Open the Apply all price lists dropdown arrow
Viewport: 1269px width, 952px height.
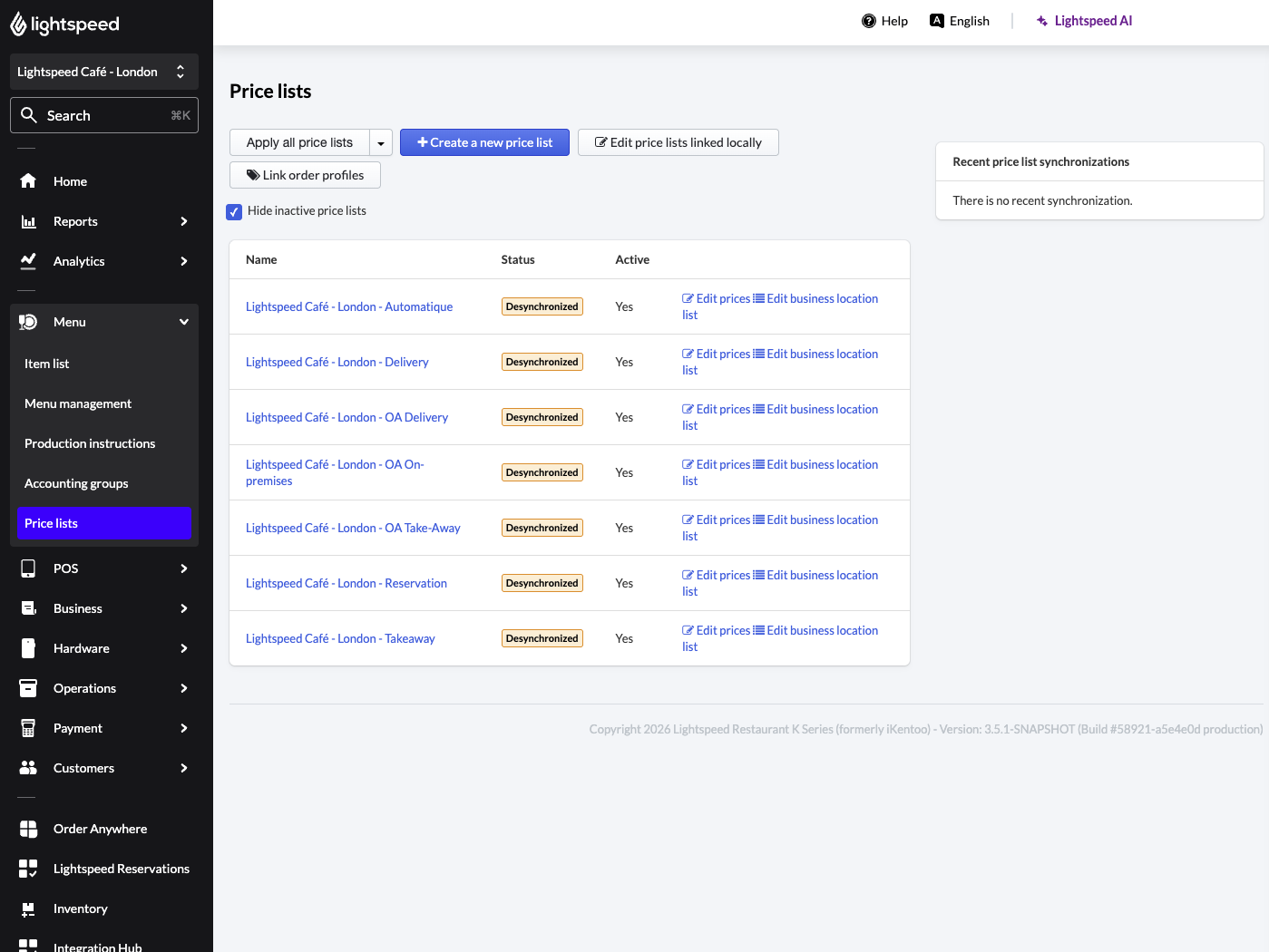(381, 142)
